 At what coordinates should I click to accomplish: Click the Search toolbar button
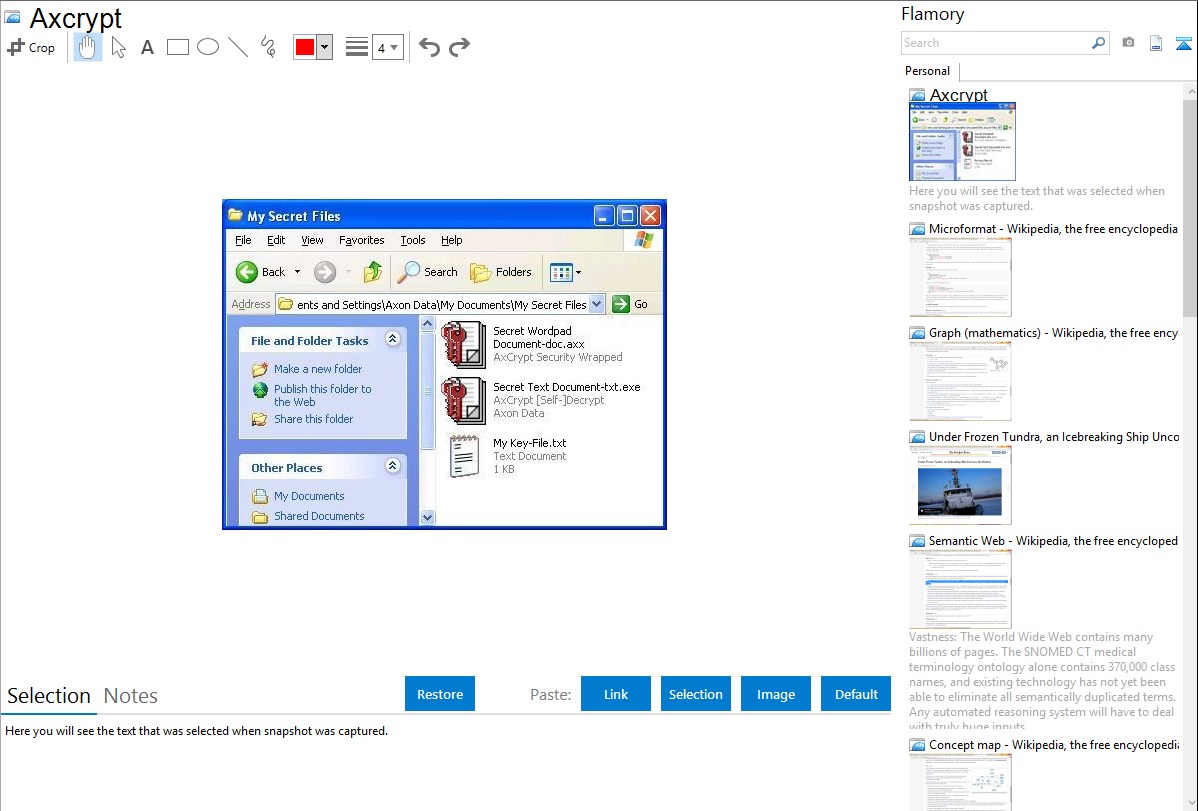429,271
